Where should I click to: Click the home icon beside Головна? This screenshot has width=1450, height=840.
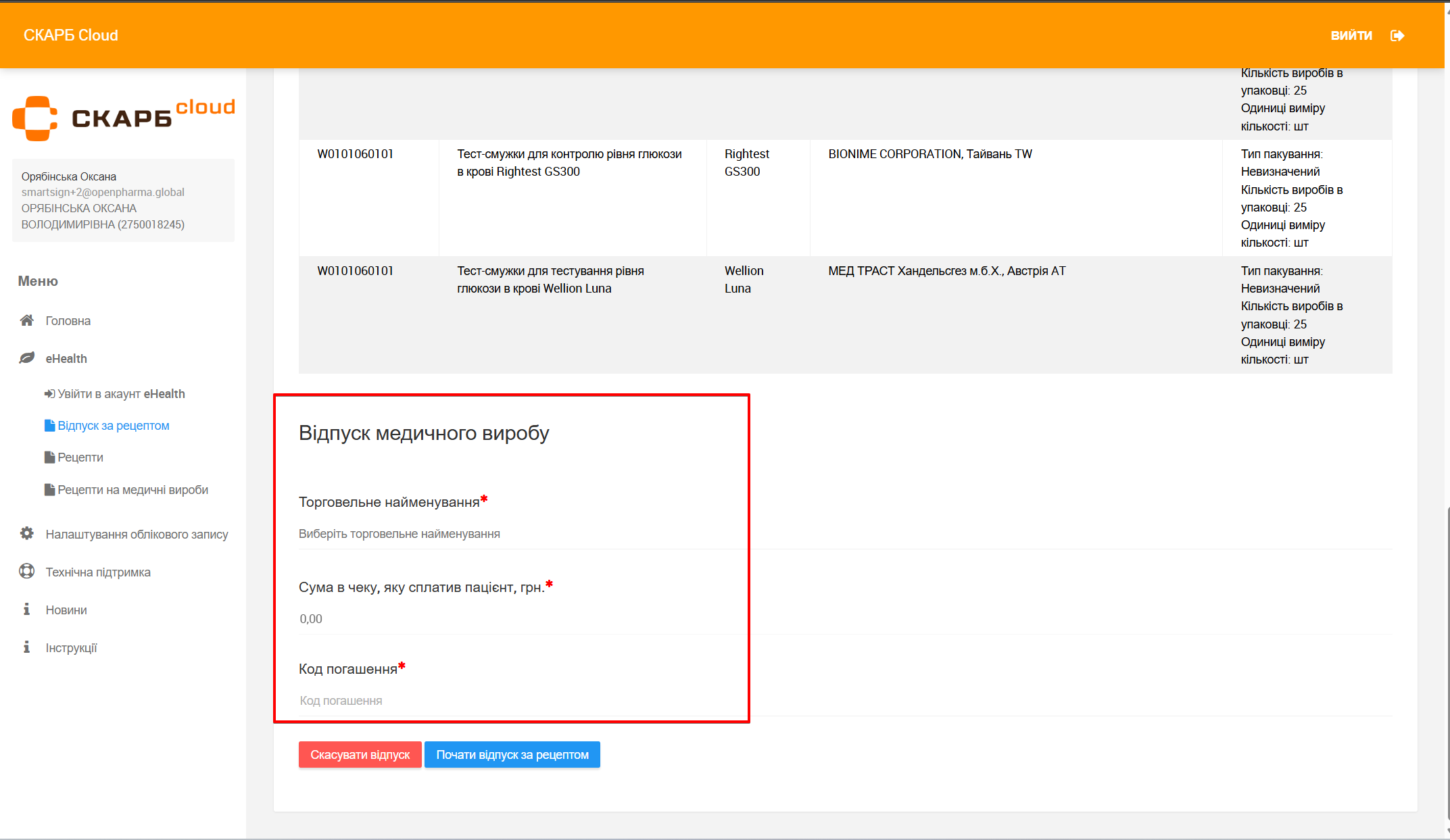point(27,320)
